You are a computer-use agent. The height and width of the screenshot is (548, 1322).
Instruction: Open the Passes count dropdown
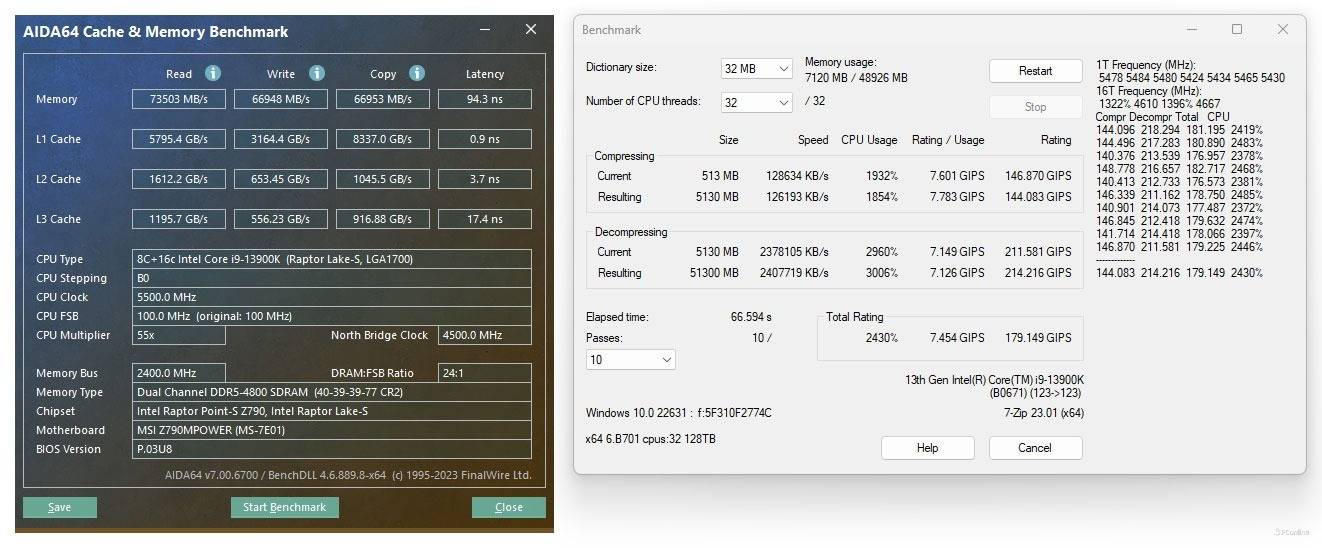click(x=630, y=359)
